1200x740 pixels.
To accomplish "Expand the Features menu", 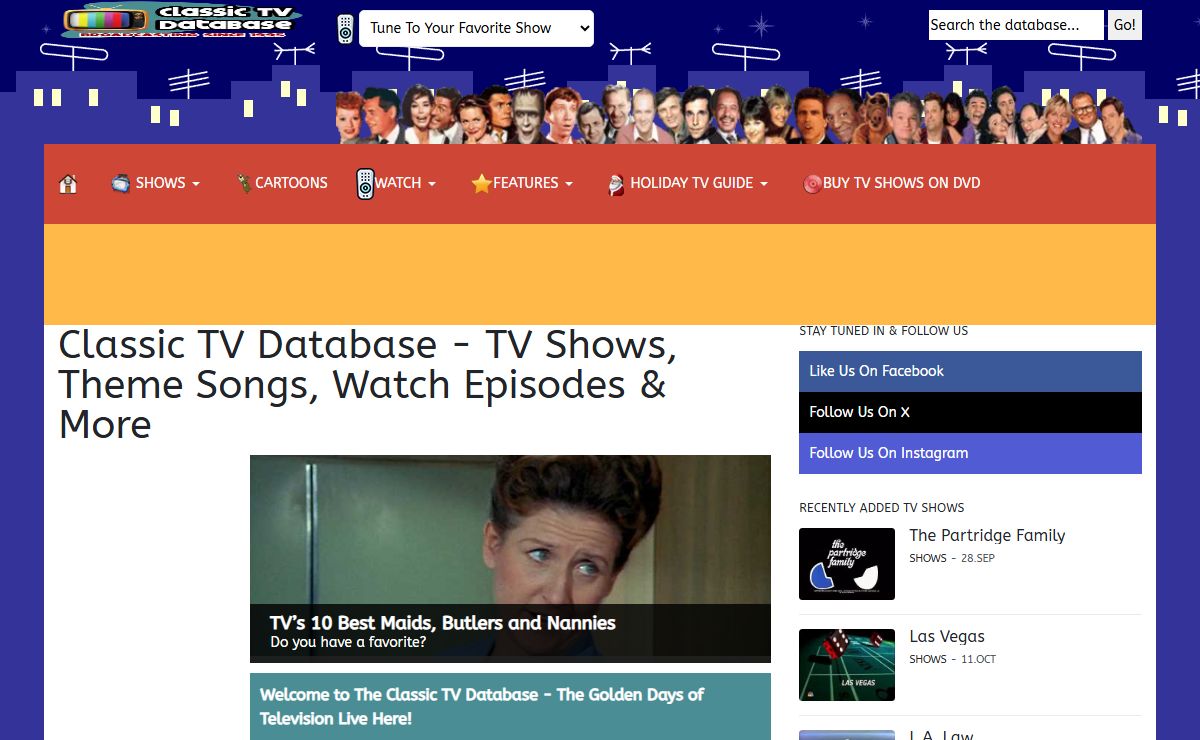I will pos(533,183).
